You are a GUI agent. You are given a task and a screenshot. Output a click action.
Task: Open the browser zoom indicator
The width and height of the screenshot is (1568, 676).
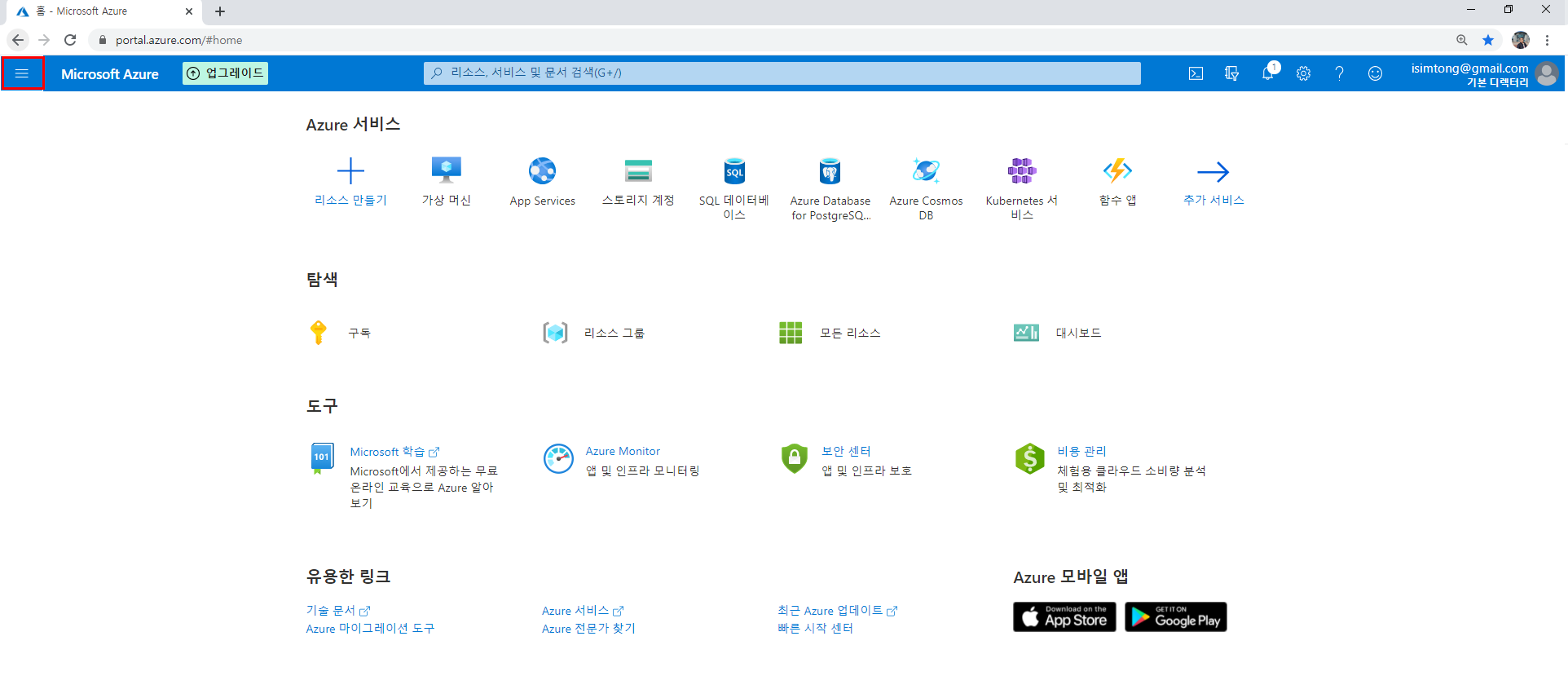point(1462,40)
